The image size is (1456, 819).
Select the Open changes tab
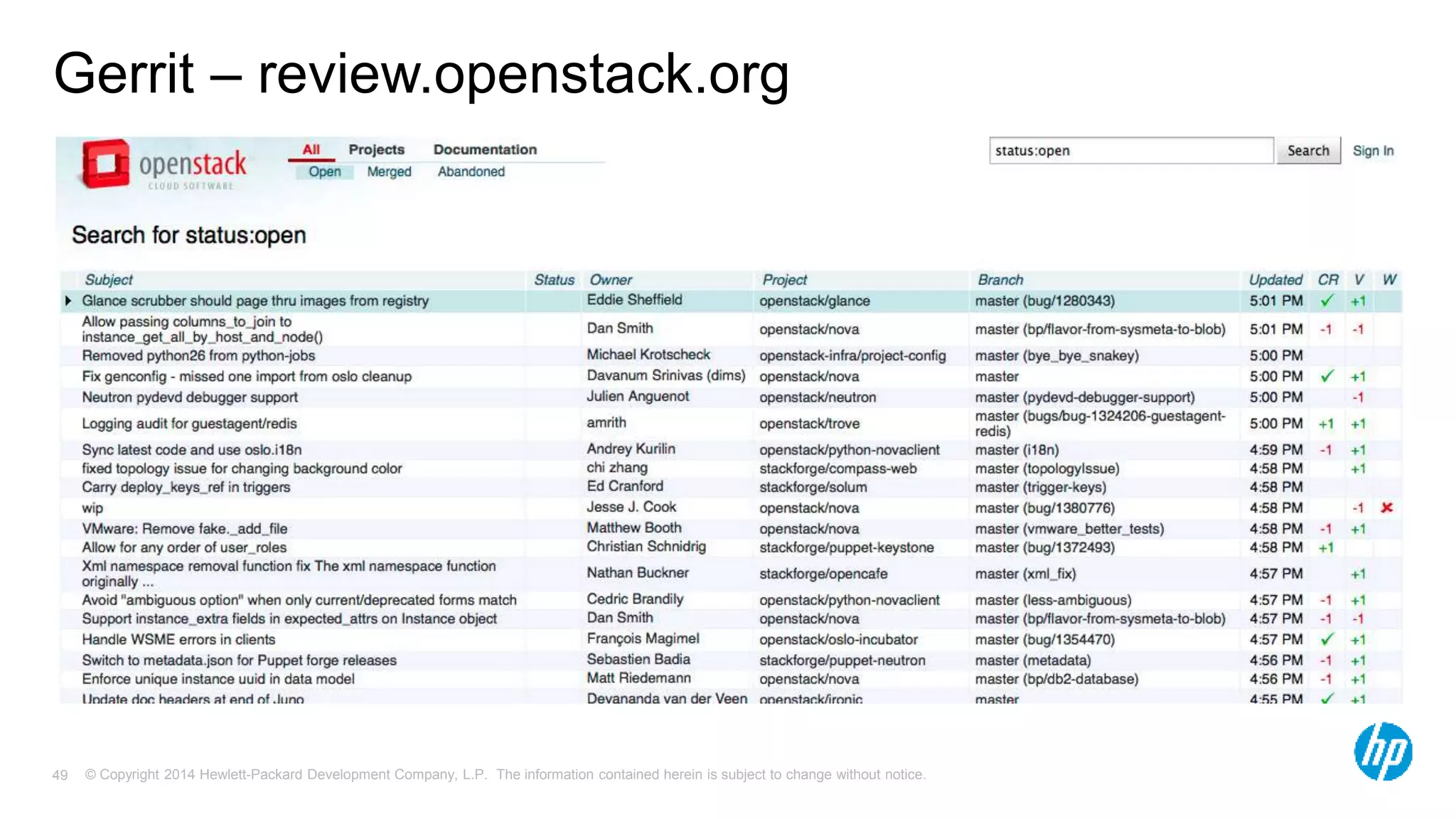324,171
